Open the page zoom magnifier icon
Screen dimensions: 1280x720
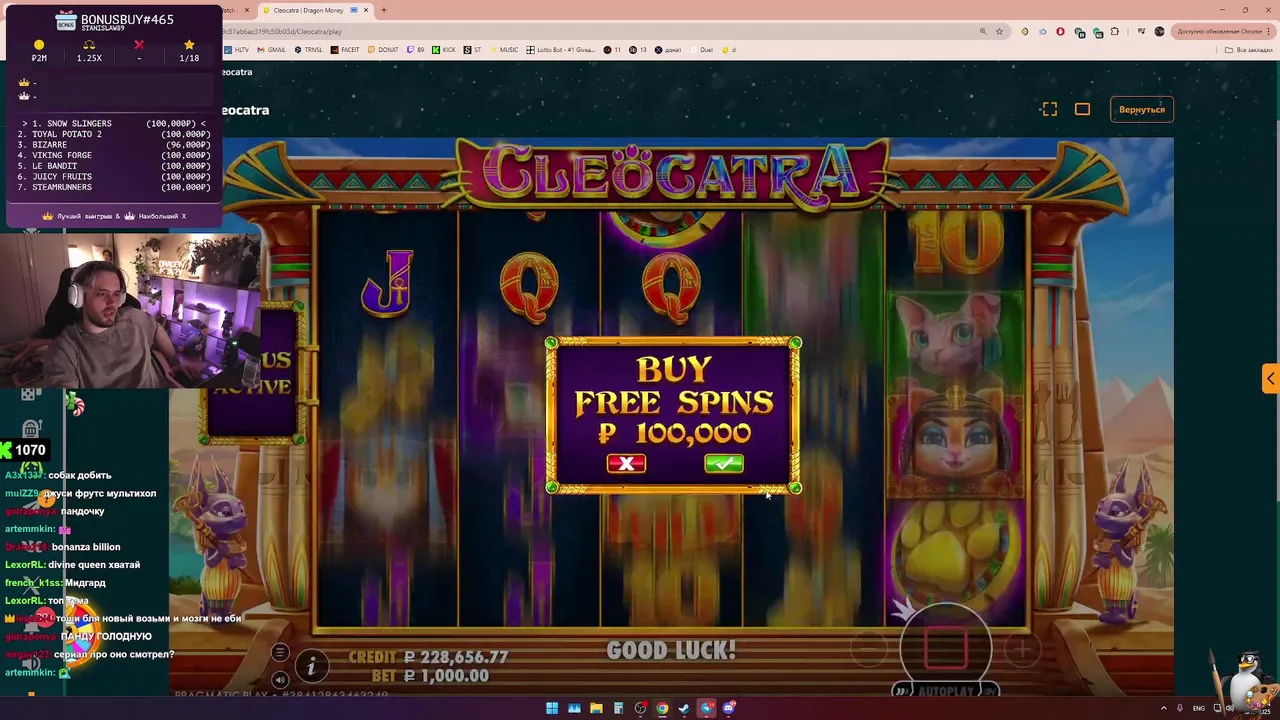(x=983, y=31)
